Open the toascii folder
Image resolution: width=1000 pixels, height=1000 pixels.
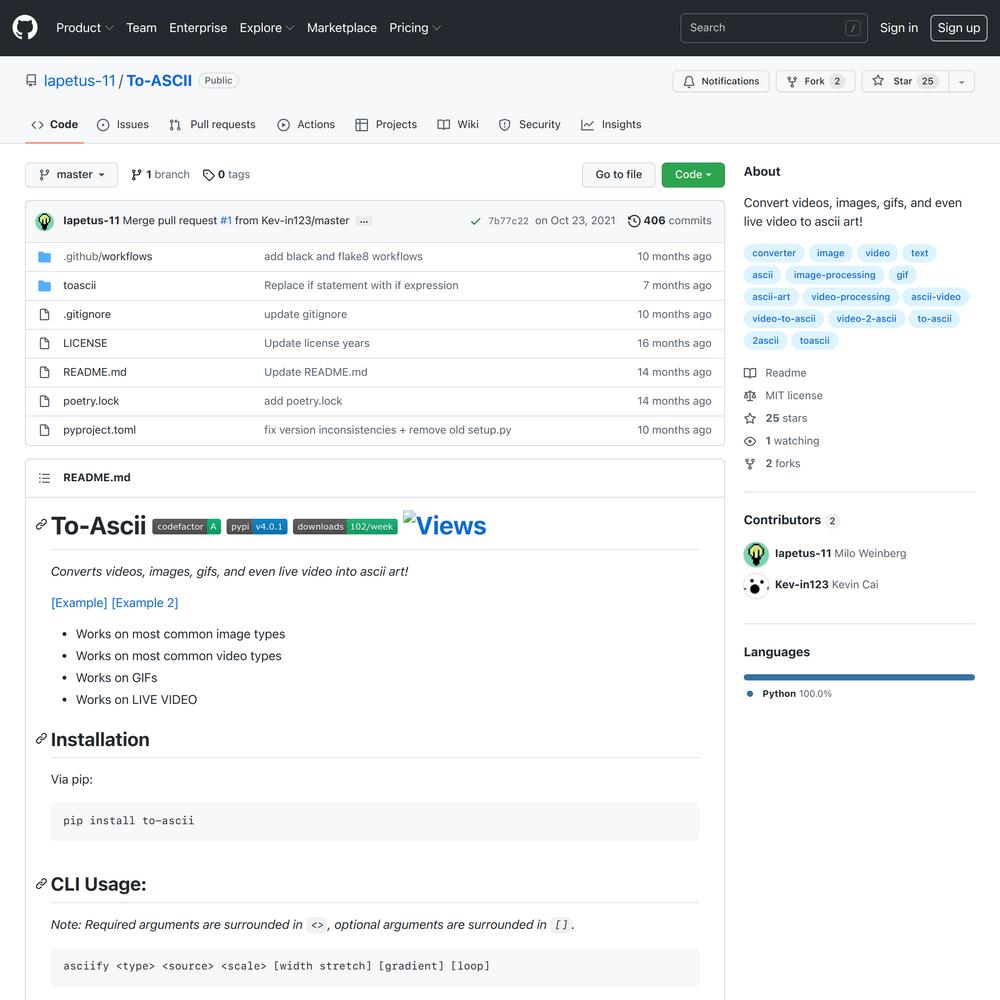pos(80,285)
